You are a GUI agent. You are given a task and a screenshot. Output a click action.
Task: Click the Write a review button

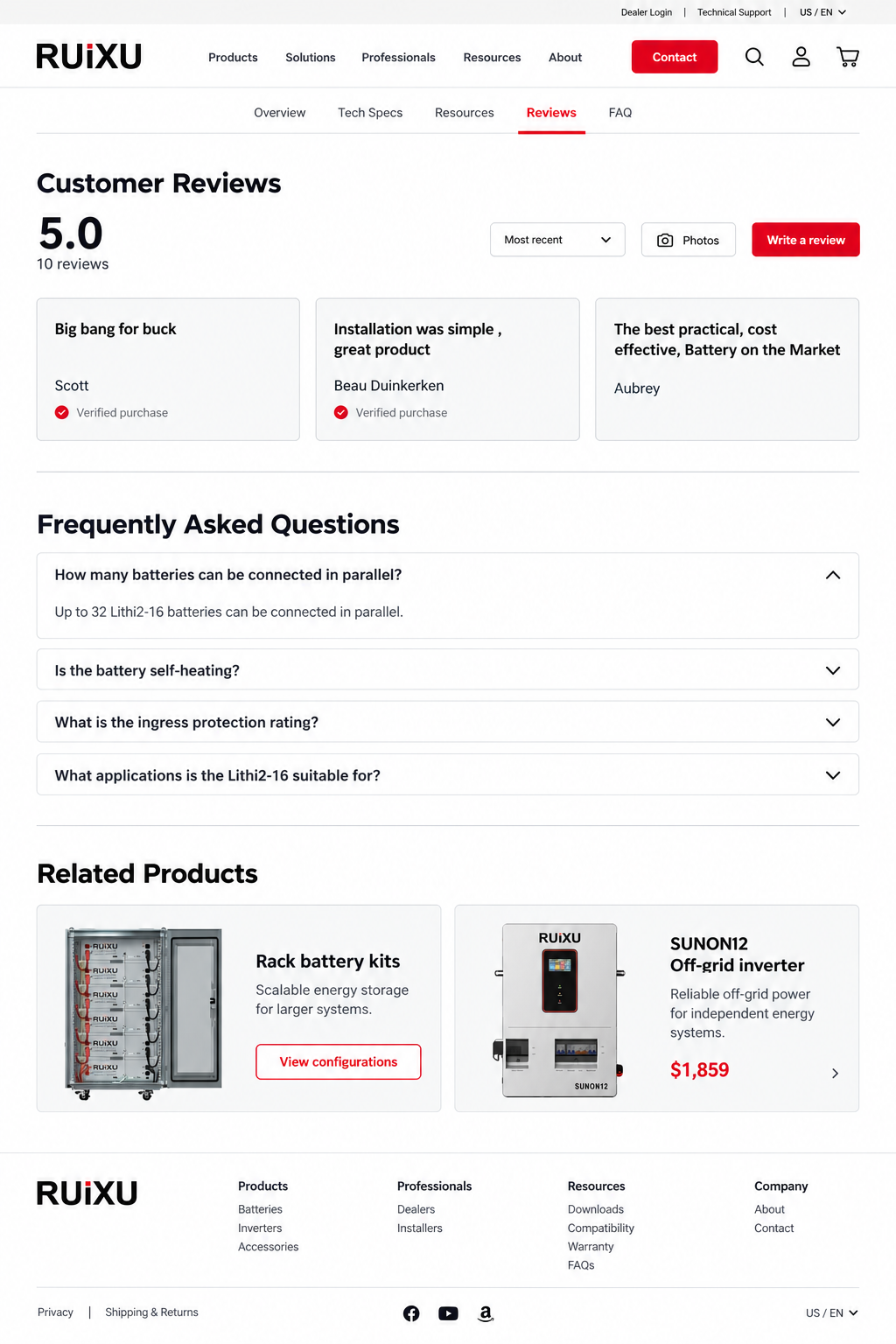pyautogui.click(x=806, y=240)
